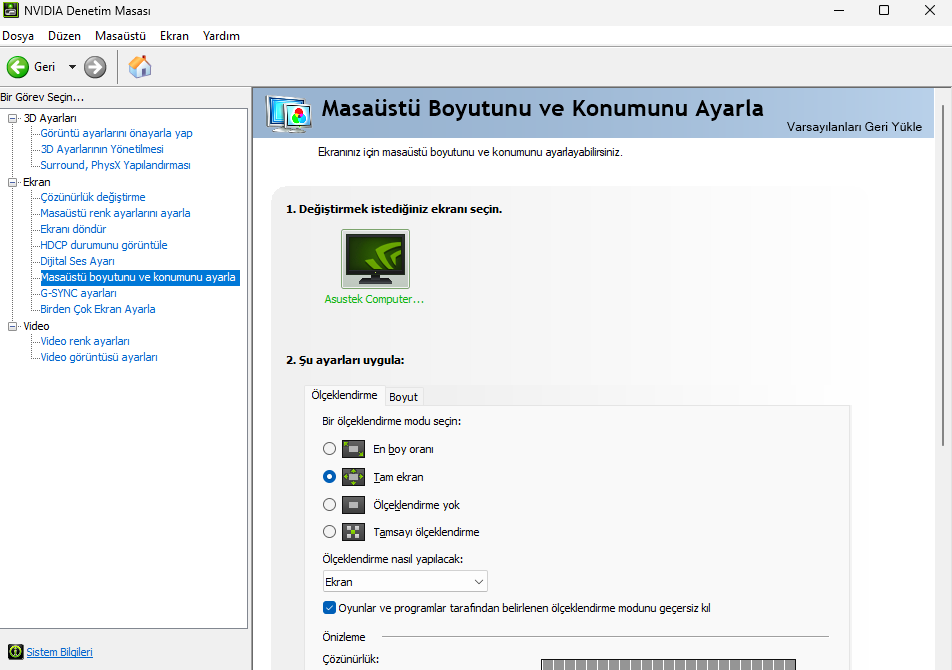
Task: Open the Geri history dropdown arrow
Action: click(72, 67)
